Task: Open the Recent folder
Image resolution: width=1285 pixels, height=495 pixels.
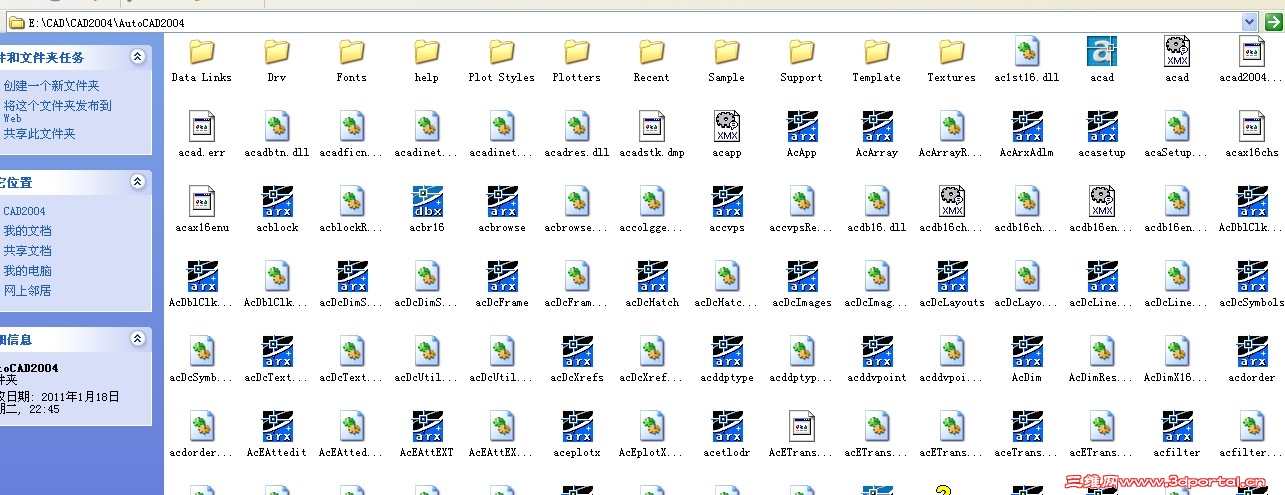Action: point(652,60)
